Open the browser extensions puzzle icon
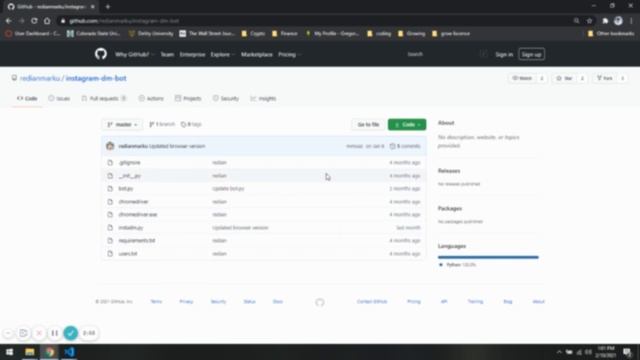Viewport: 640px width, 360px height. [605, 21]
